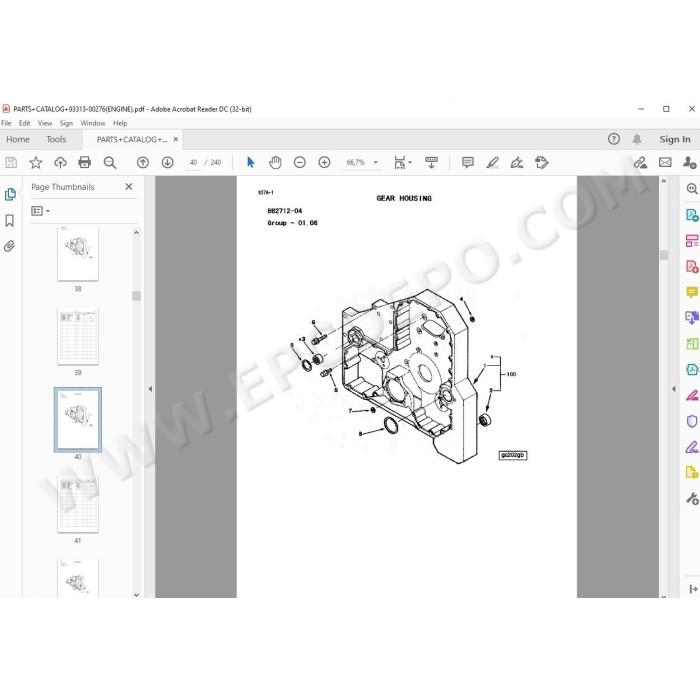Close the PARTS+CATALOG document tab

pyautogui.click(x=175, y=139)
